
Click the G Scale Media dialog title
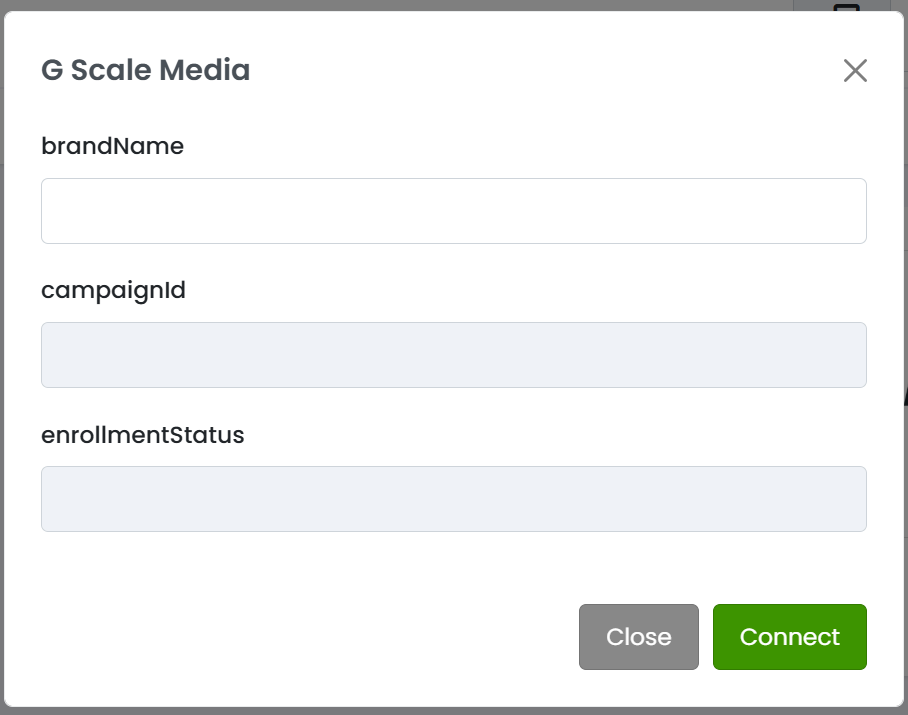click(x=146, y=70)
